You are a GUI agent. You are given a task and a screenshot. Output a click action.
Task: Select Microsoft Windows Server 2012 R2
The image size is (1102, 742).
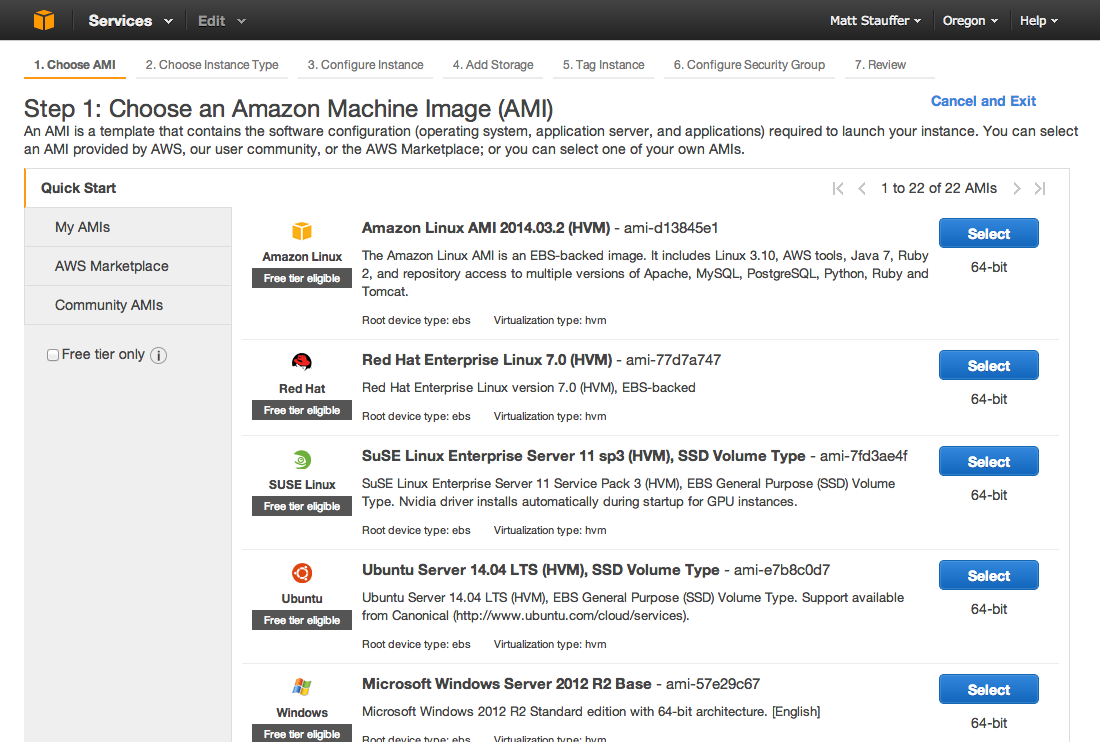pyautogui.click(x=988, y=689)
